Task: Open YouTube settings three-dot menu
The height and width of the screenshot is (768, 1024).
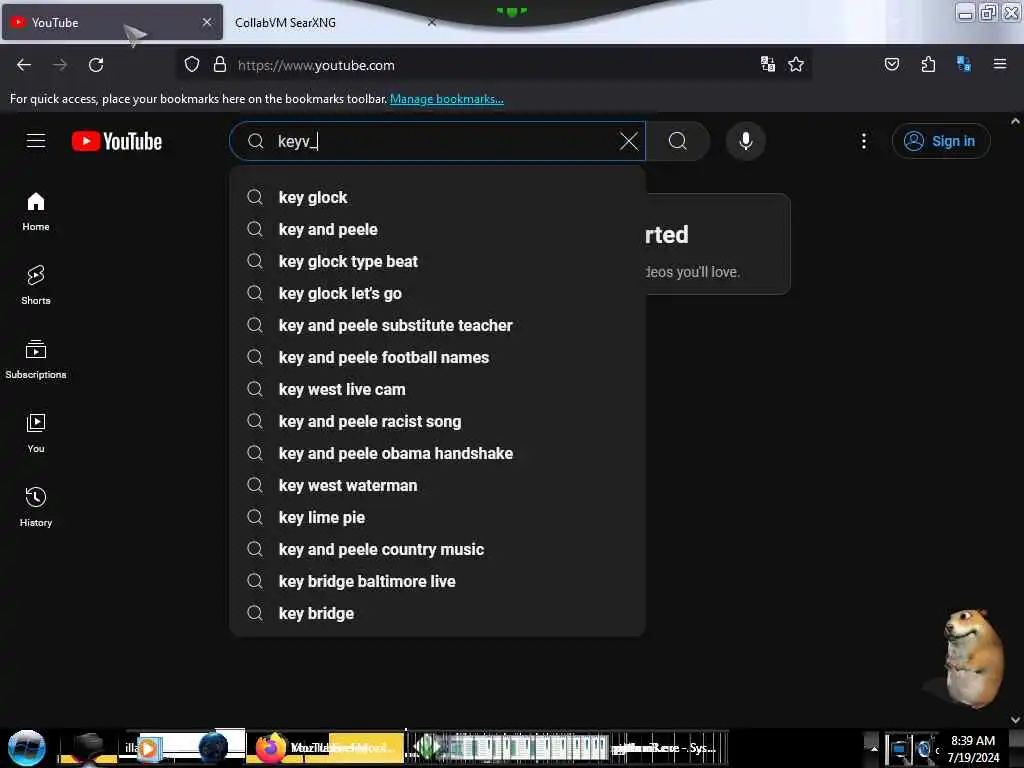Action: (863, 141)
